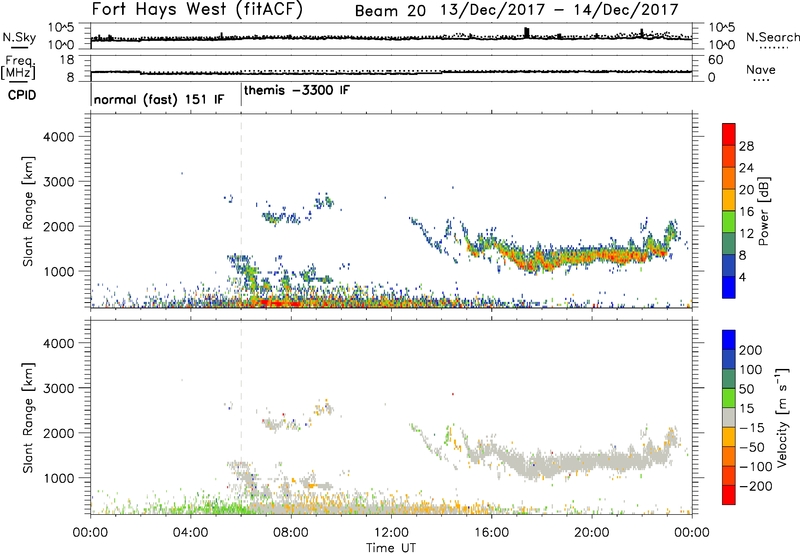Click the 200 label on Velocity colorbar
Screen dimensions: 800x554
point(751,350)
